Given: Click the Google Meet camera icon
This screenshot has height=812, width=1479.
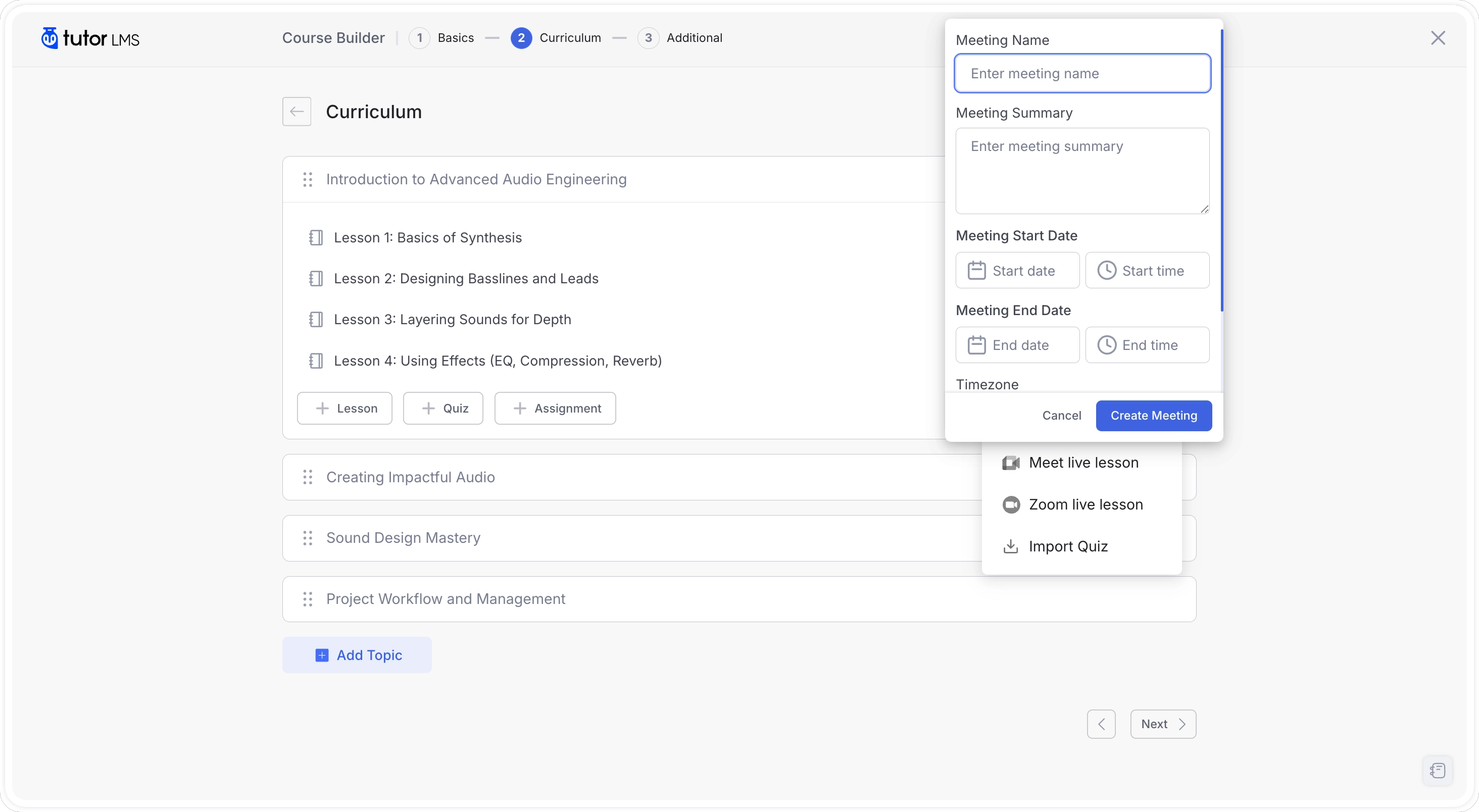Looking at the screenshot, I should [x=1010, y=463].
